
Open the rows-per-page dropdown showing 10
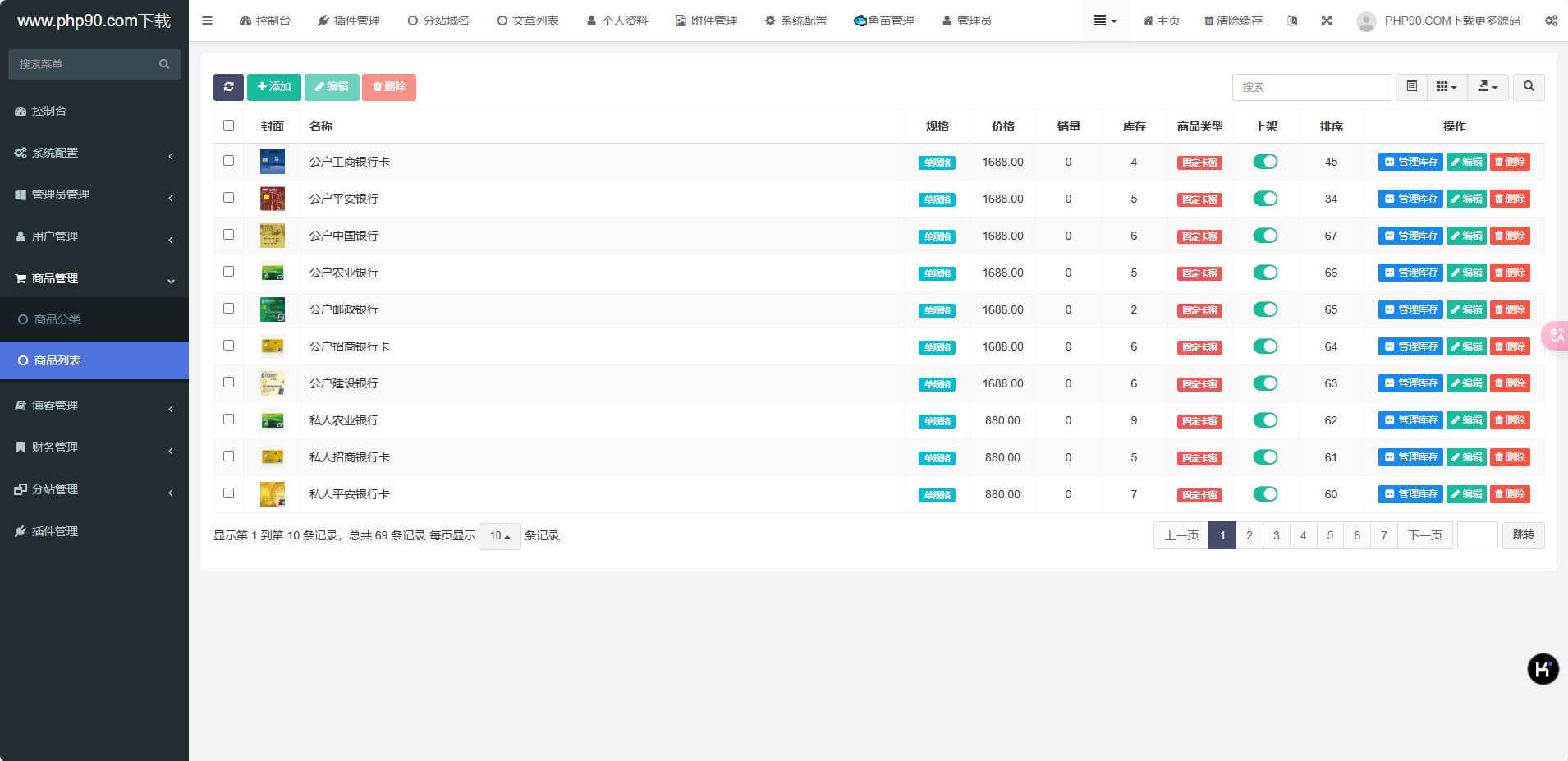click(x=499, y=536)
